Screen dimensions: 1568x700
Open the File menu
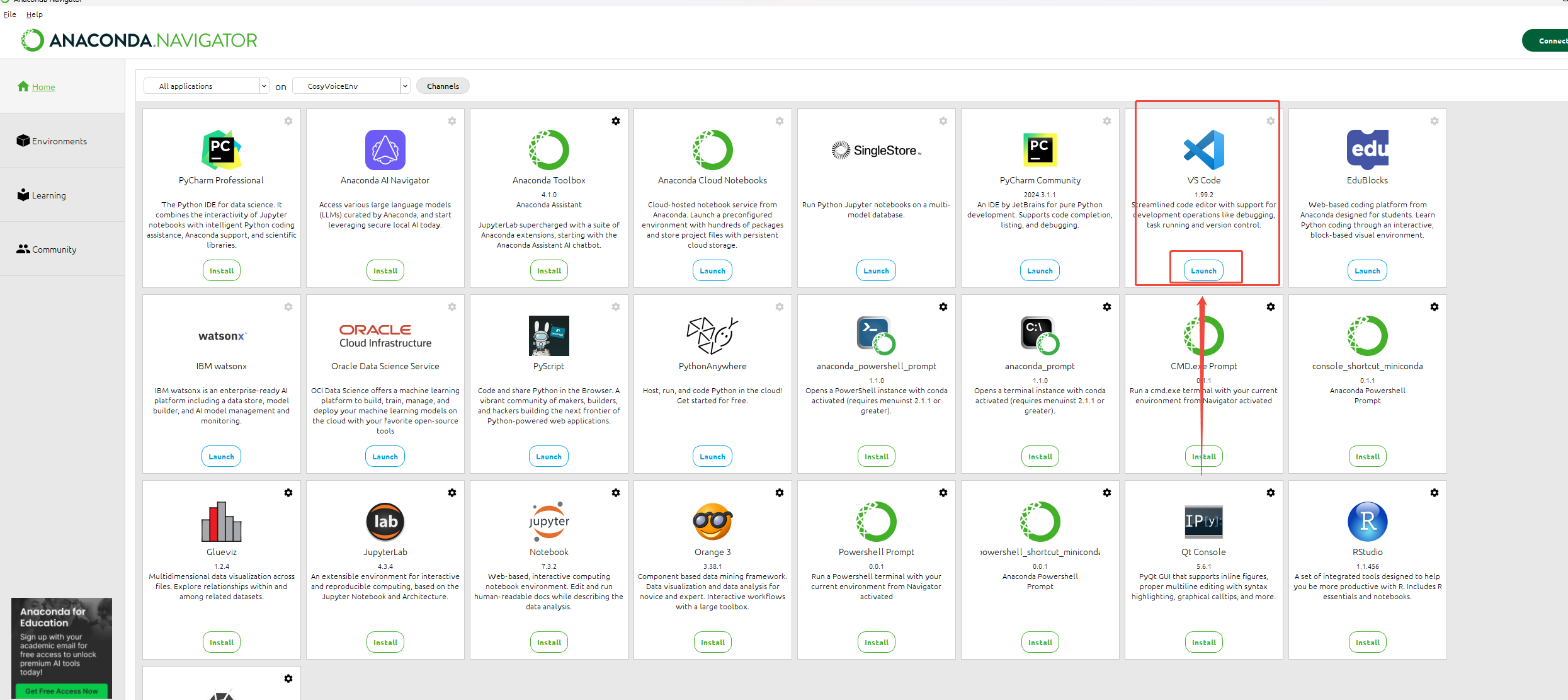(x=10, y=14)
